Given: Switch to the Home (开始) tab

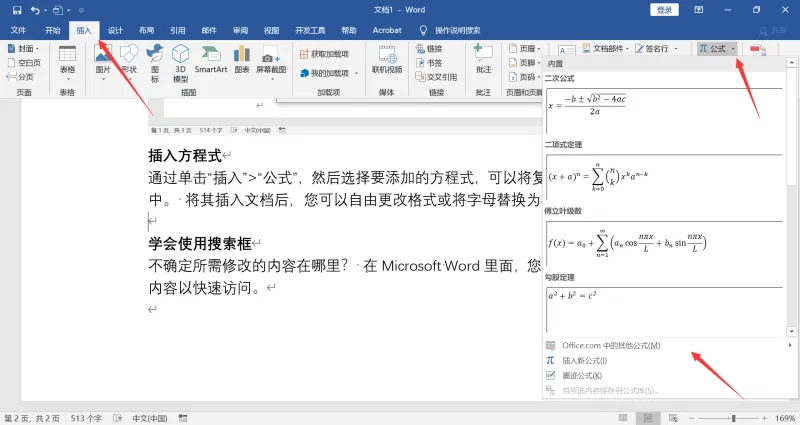Looking at the screenshot, I should (53, 31).
